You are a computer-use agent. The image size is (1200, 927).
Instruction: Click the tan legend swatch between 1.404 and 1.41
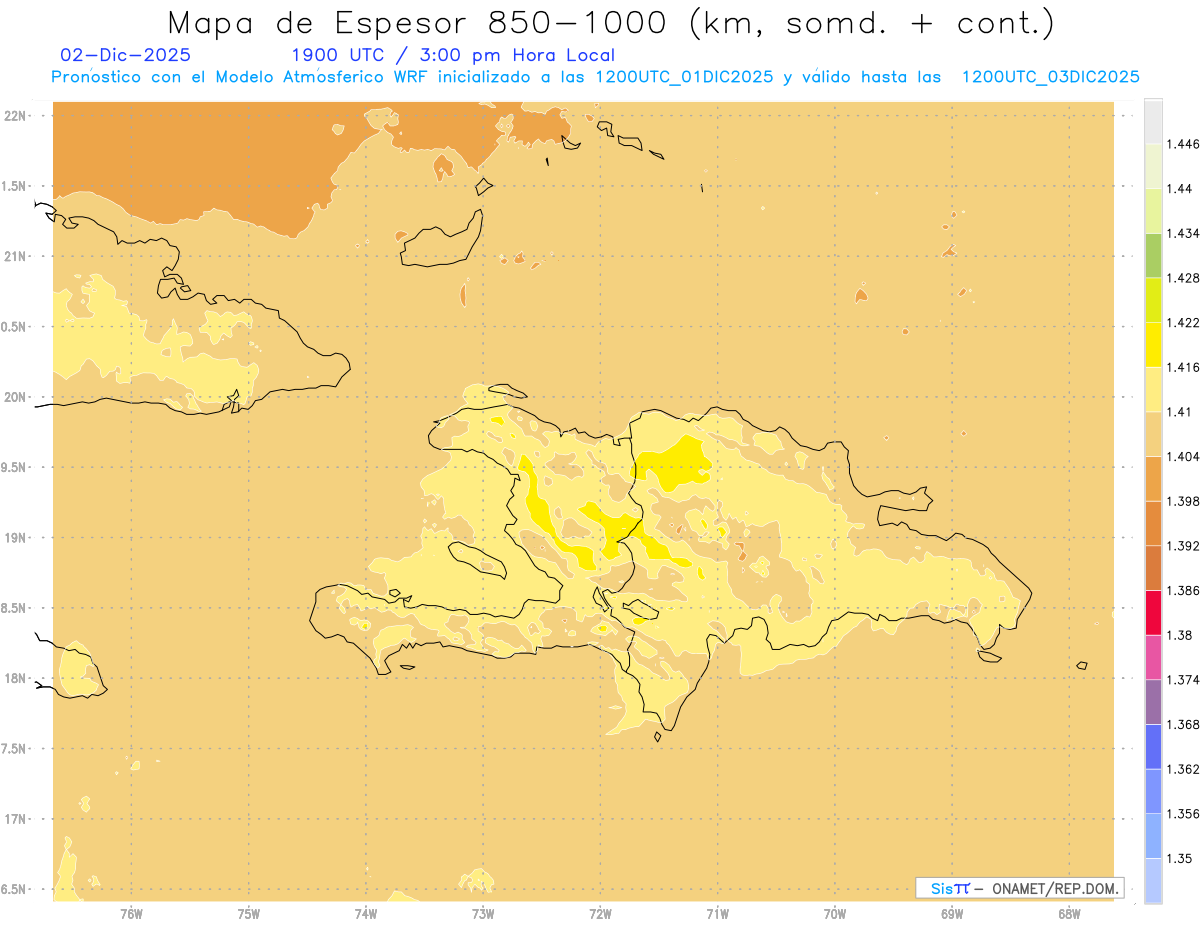pyautogui.click(x=1153, y=434)
